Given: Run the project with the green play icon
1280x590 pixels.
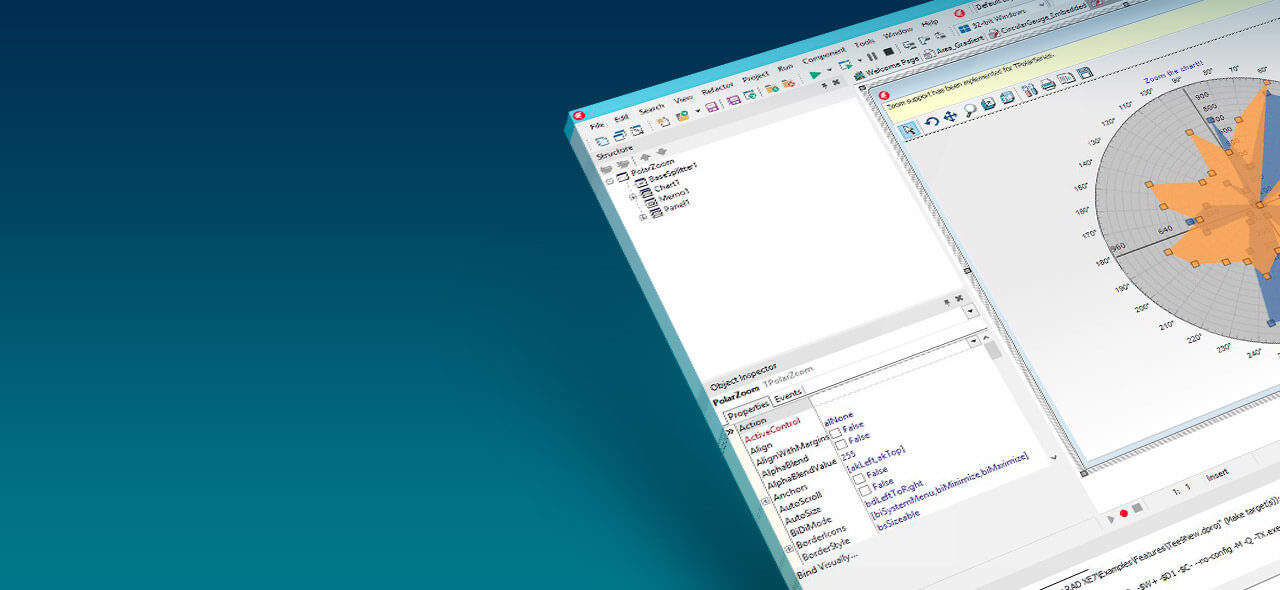Looking at the screenshot, I should point(815,75).
